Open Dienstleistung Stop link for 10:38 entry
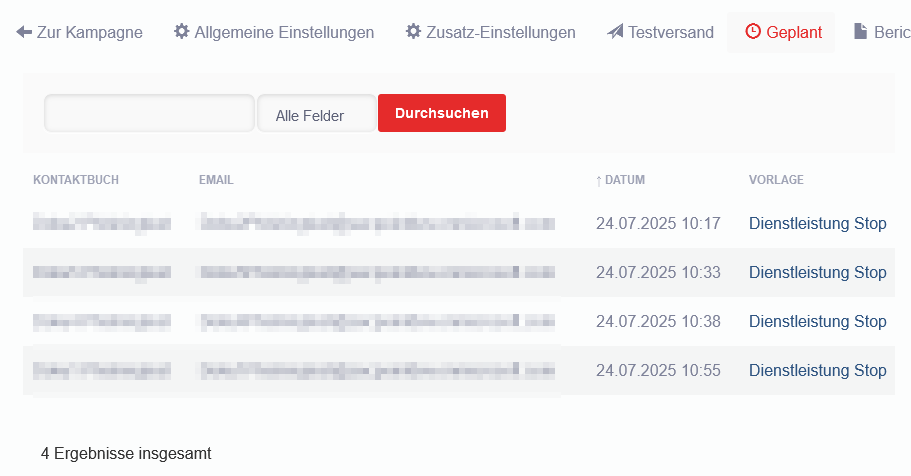Image resolution: width=911 pixels, height=476 pixels. click(817, 321)
